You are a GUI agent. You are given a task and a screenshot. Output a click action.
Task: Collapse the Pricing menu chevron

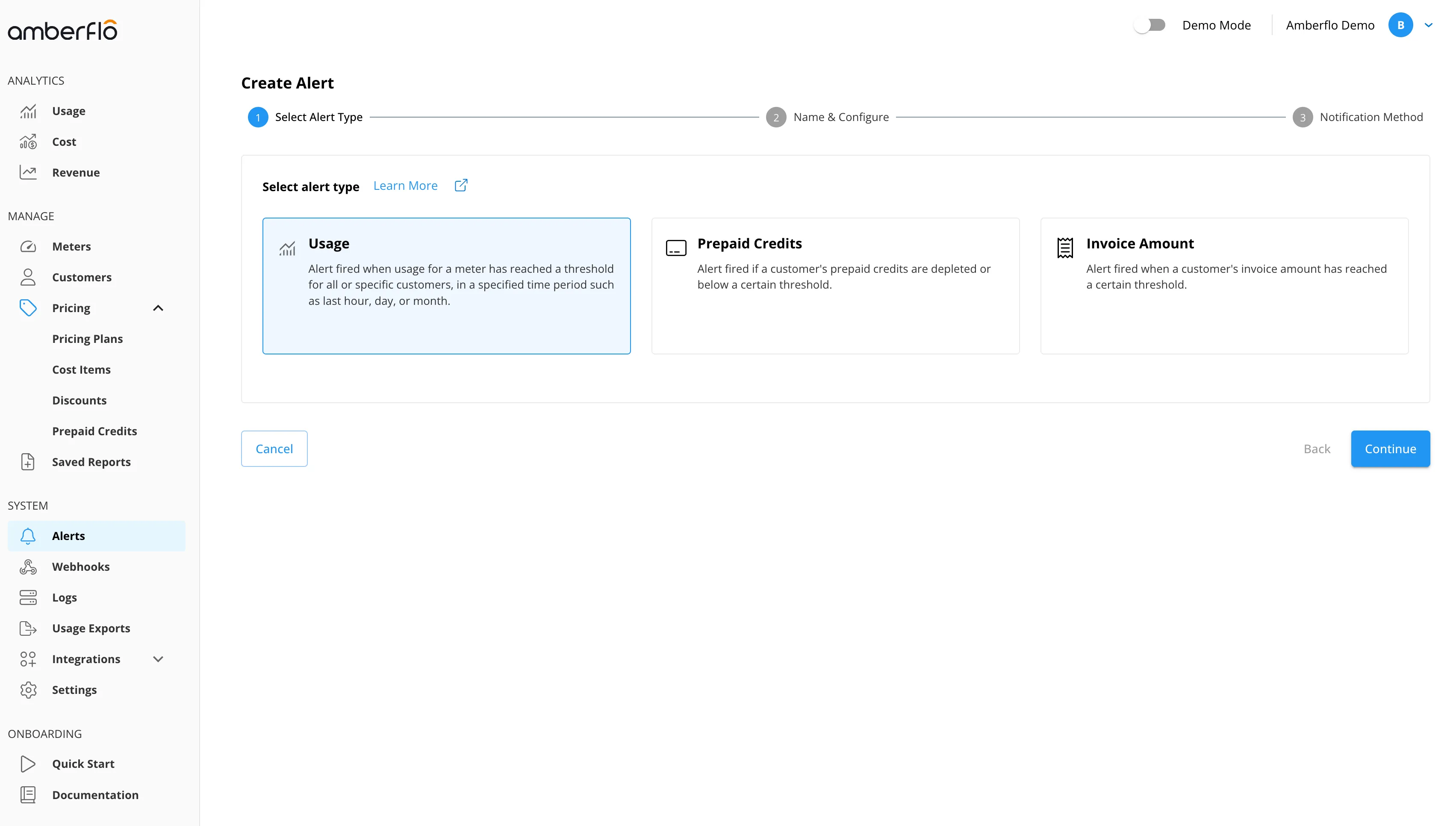click(x=158, y=308)
